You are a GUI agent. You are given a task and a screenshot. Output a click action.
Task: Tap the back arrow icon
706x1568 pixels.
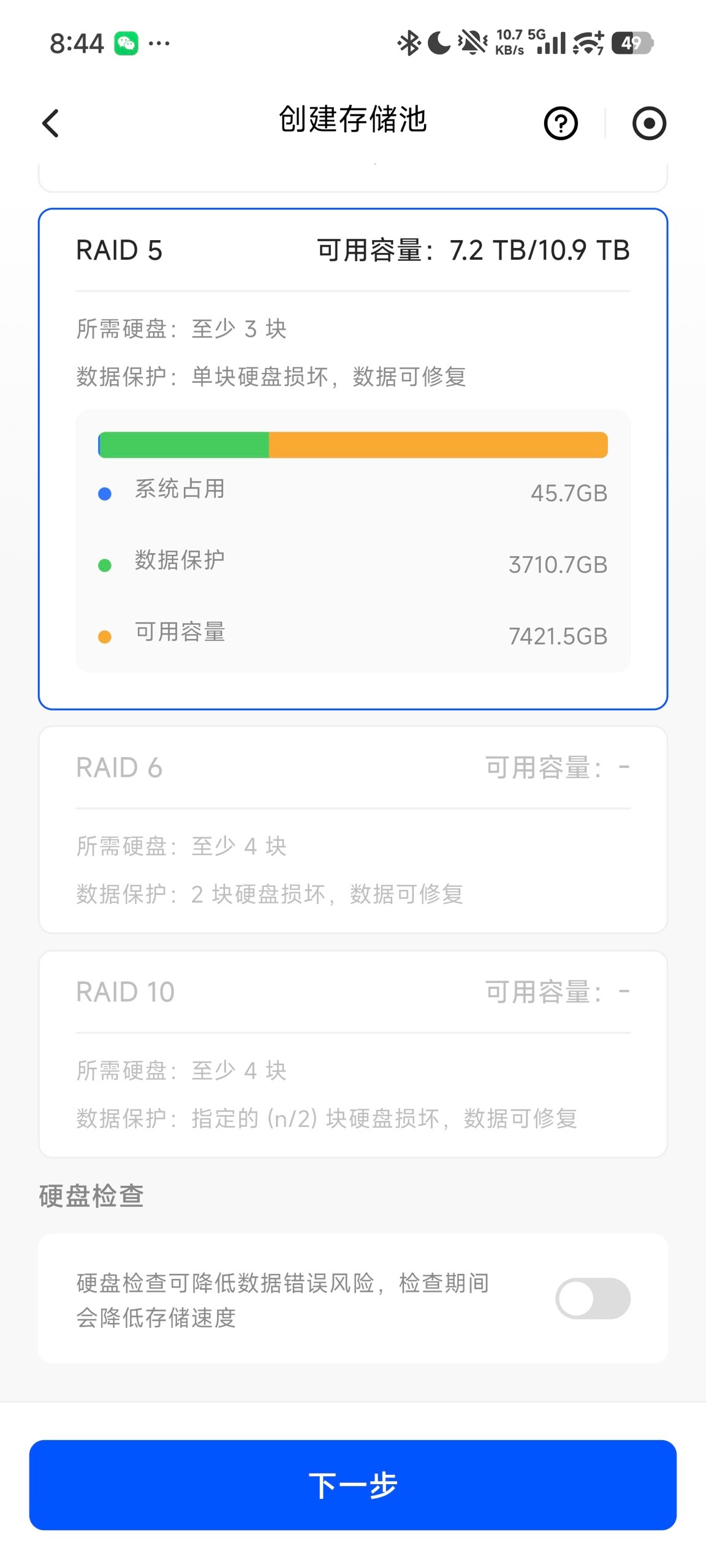(x=51, y=123)
